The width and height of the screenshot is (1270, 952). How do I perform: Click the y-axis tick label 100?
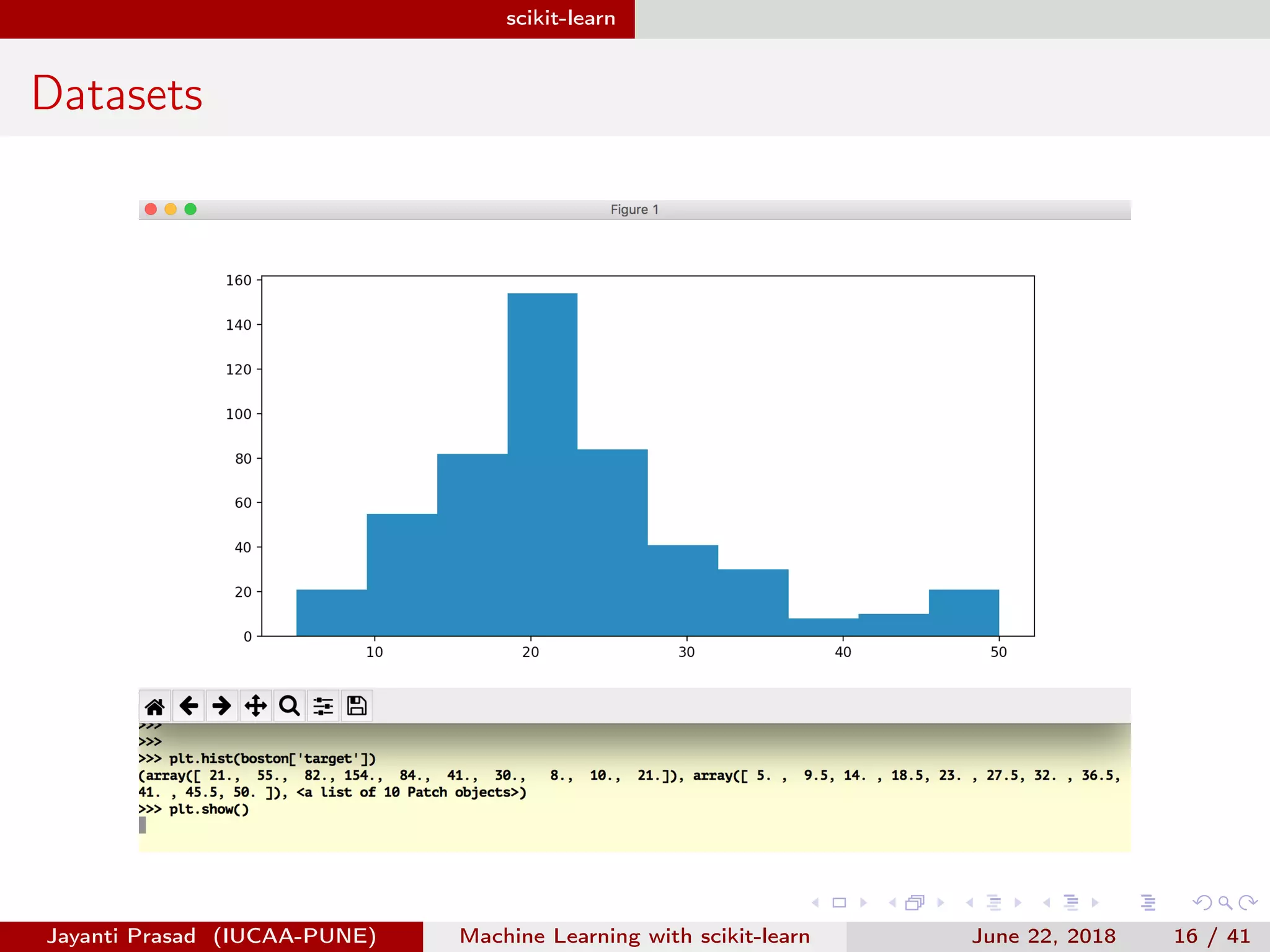coord(239,414)
